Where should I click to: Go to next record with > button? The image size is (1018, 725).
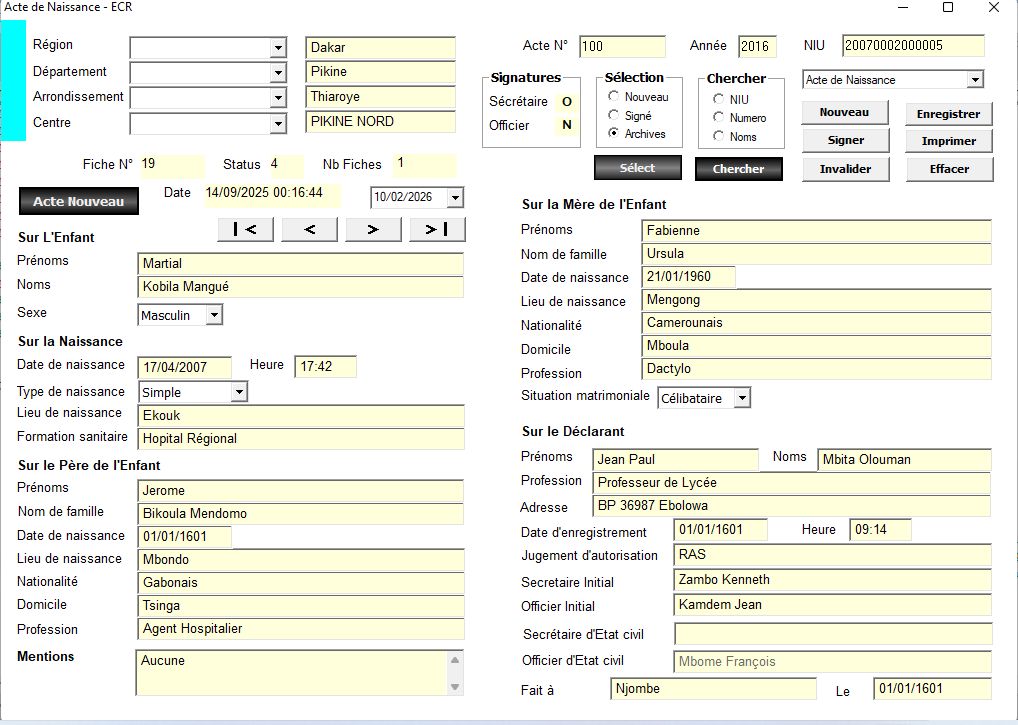tap(373, 229)
